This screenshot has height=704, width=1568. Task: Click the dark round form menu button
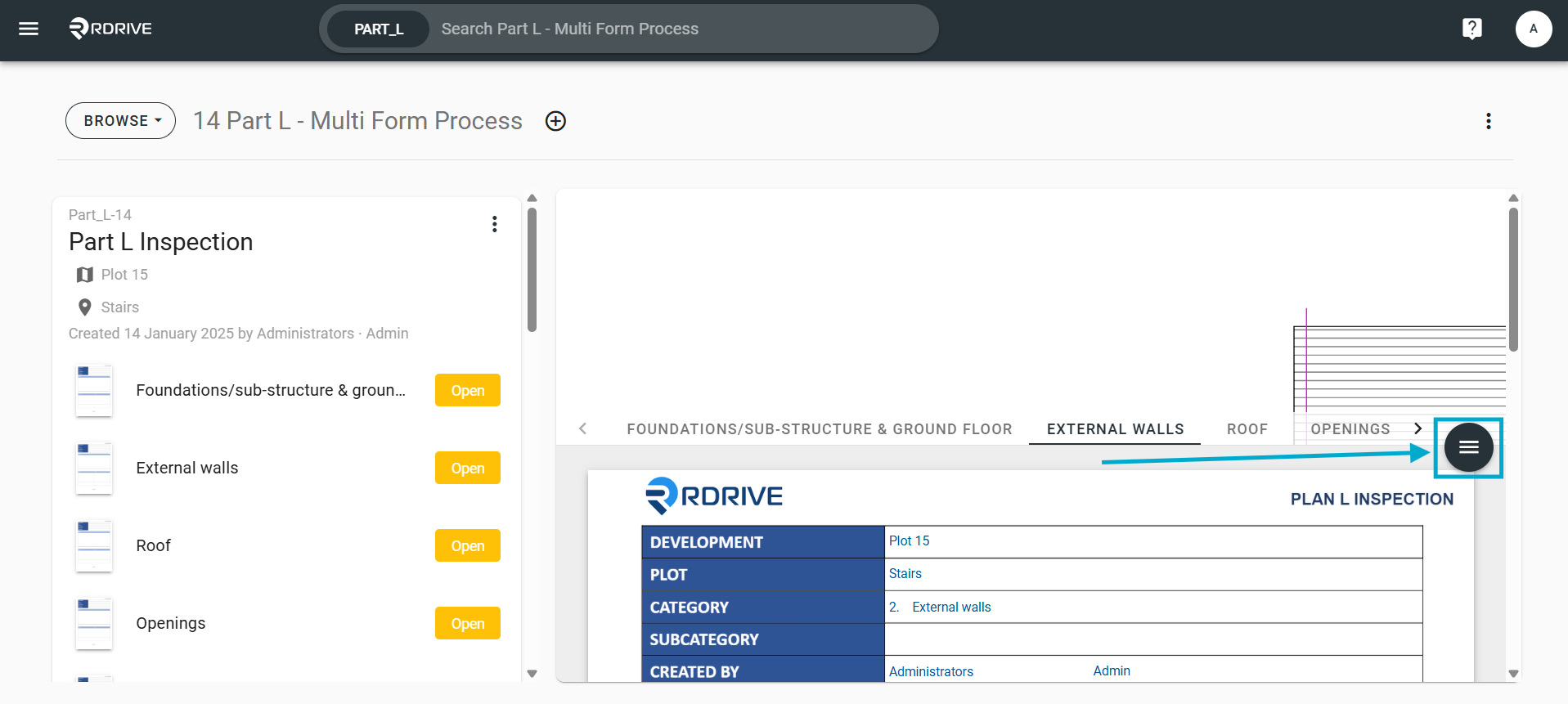[x=1468, y=447]
